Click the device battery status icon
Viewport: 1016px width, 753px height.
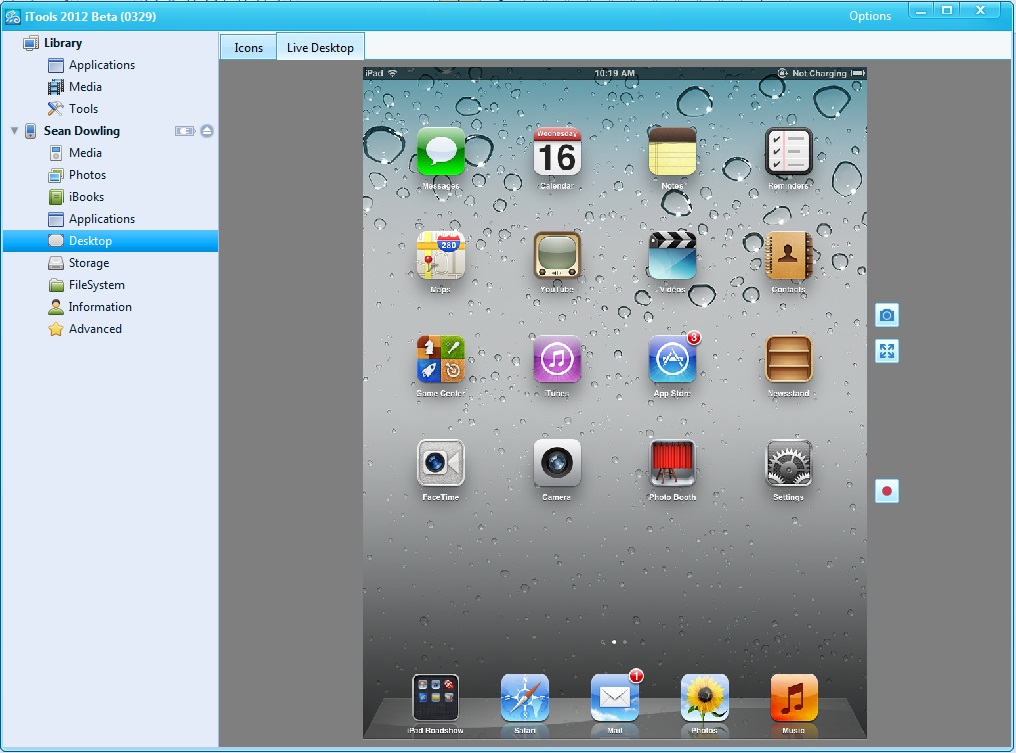pos(185,131)
